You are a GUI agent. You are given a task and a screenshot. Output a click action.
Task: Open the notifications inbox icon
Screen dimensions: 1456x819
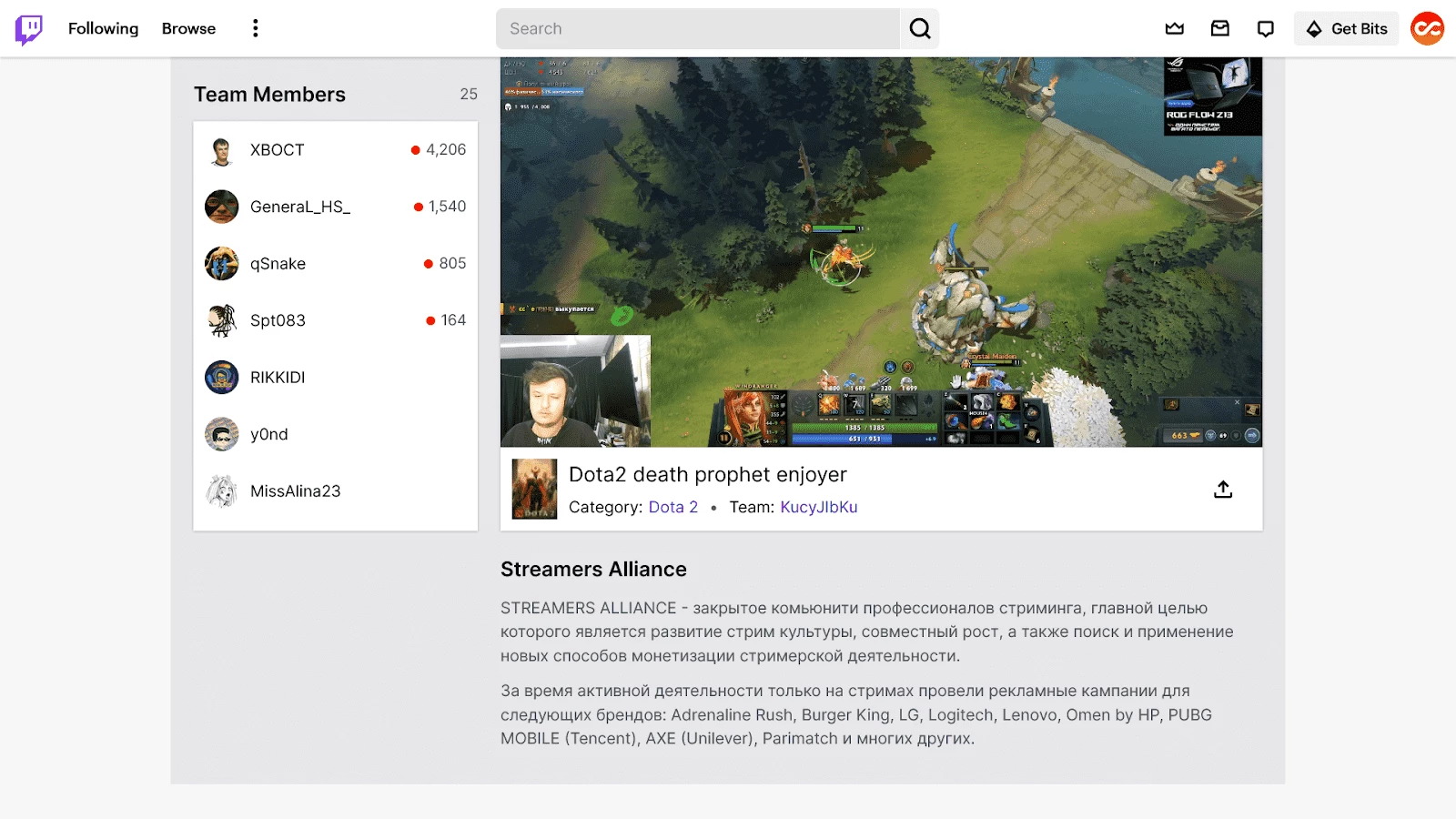1220,28
